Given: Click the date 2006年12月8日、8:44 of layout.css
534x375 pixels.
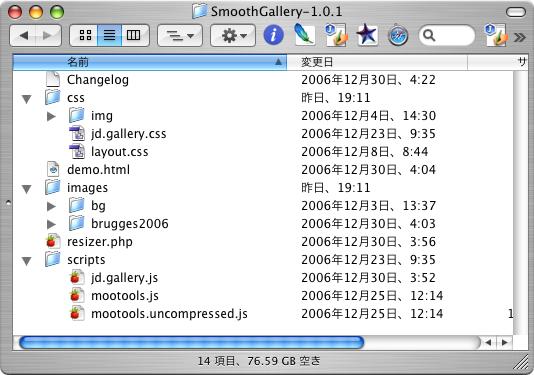Looking at the screenshot, I should tap(364, 152).
